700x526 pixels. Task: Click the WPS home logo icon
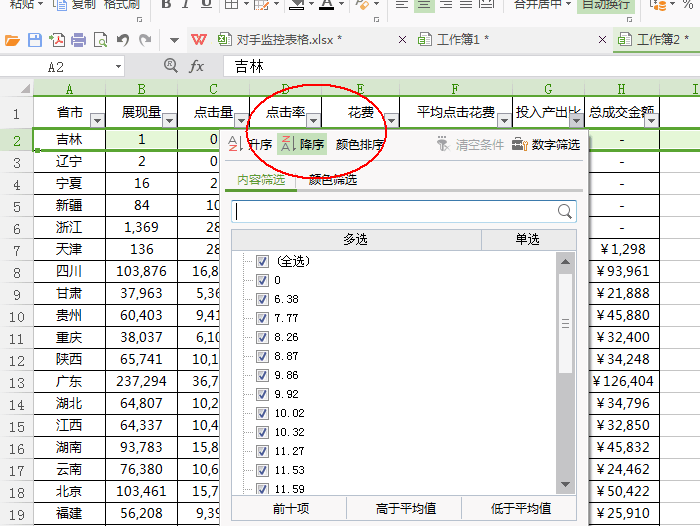199,40
